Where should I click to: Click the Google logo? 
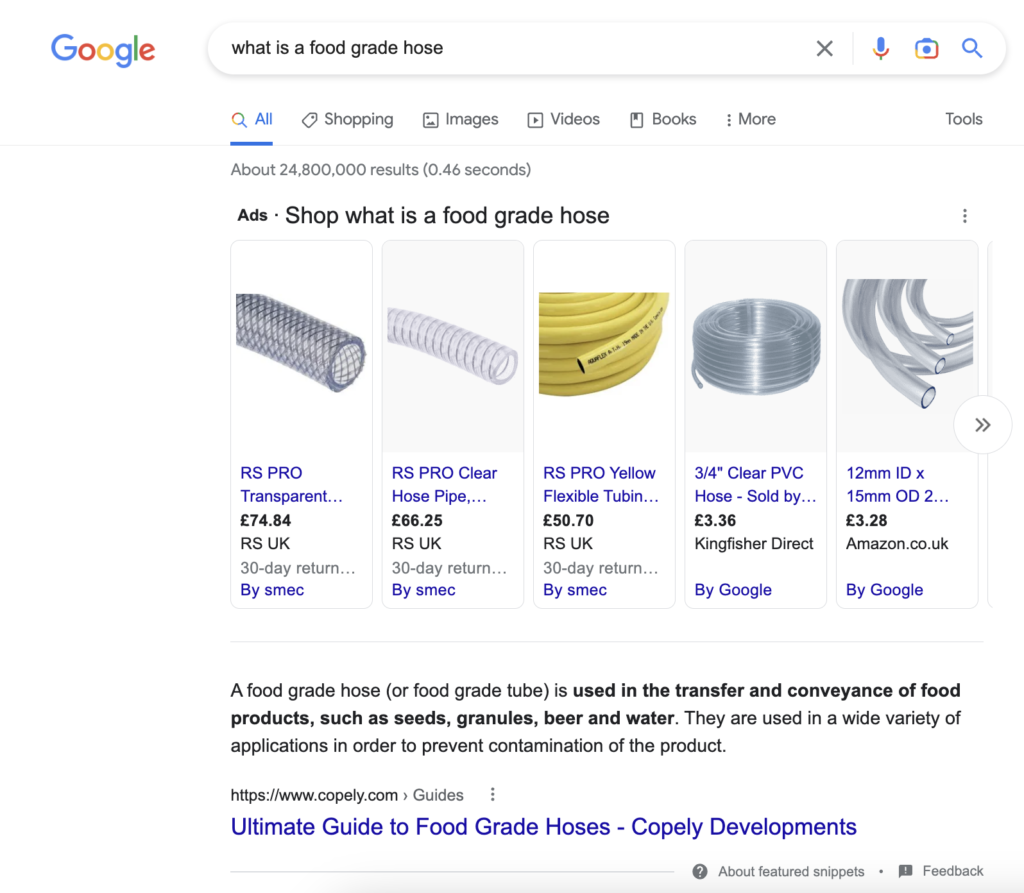[x=103, y=49]
